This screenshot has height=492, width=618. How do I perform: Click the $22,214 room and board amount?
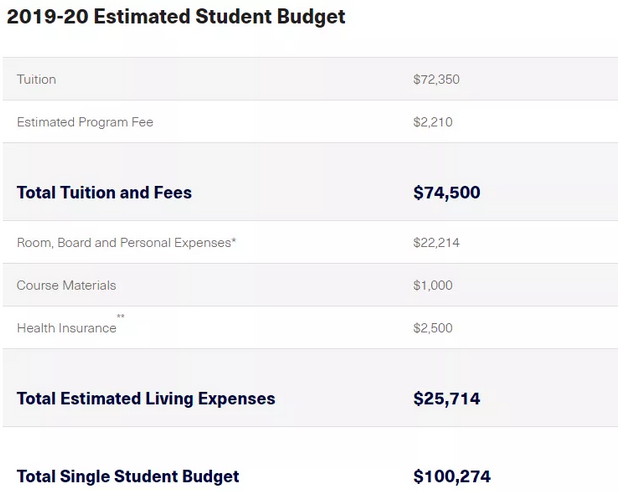click(436, 242)
